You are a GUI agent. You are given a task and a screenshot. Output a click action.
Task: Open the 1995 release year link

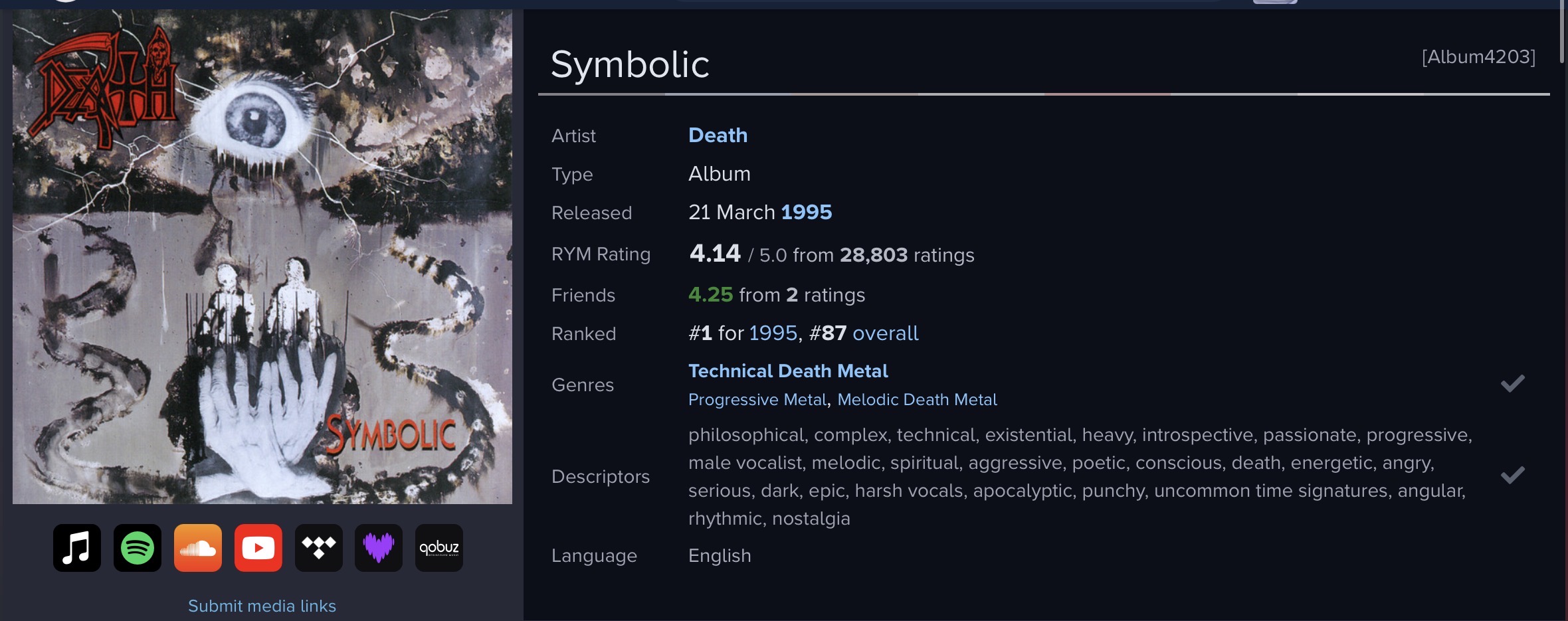[x=807, y=213]
